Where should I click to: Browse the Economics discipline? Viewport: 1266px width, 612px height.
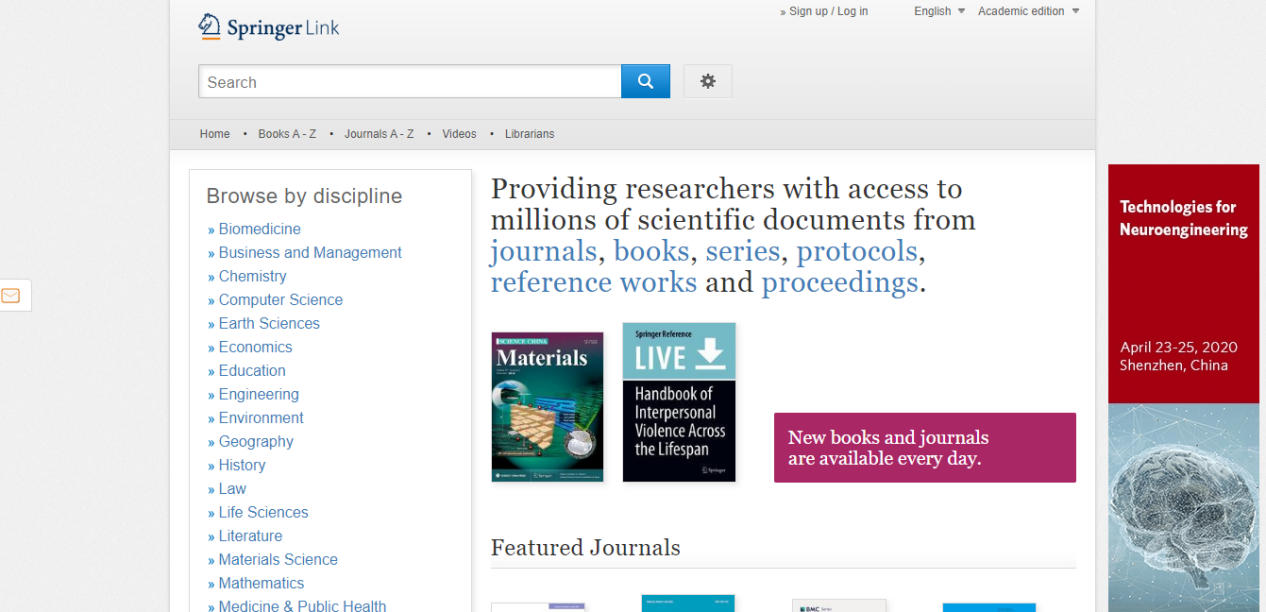(255, 347)
